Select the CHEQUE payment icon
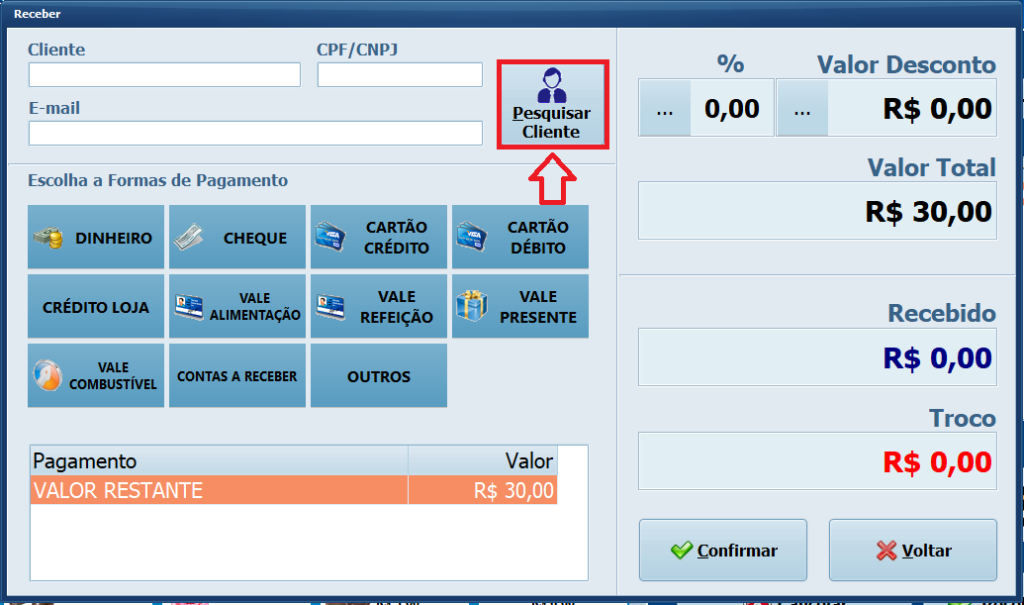 (237, 237)
